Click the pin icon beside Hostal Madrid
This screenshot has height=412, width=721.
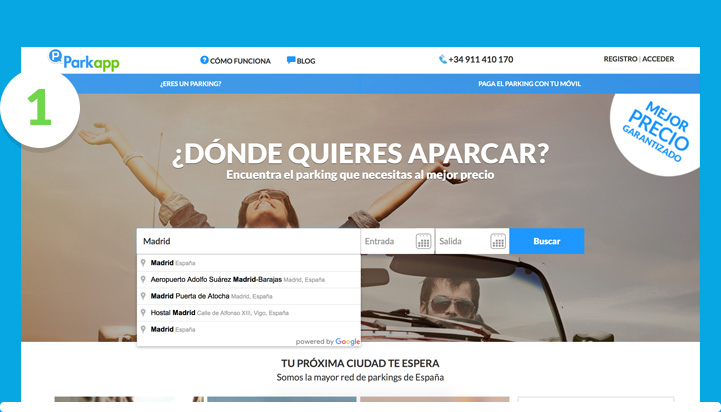pyautogui.click(x=144, y=312)
